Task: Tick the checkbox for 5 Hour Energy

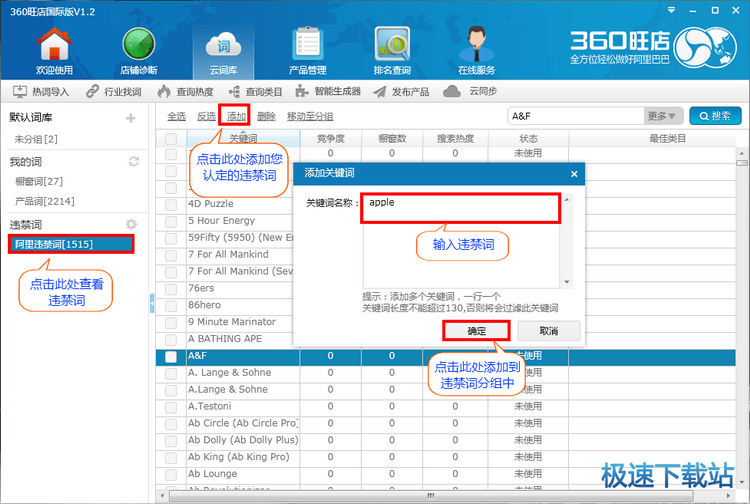Action: pos(171,221)
